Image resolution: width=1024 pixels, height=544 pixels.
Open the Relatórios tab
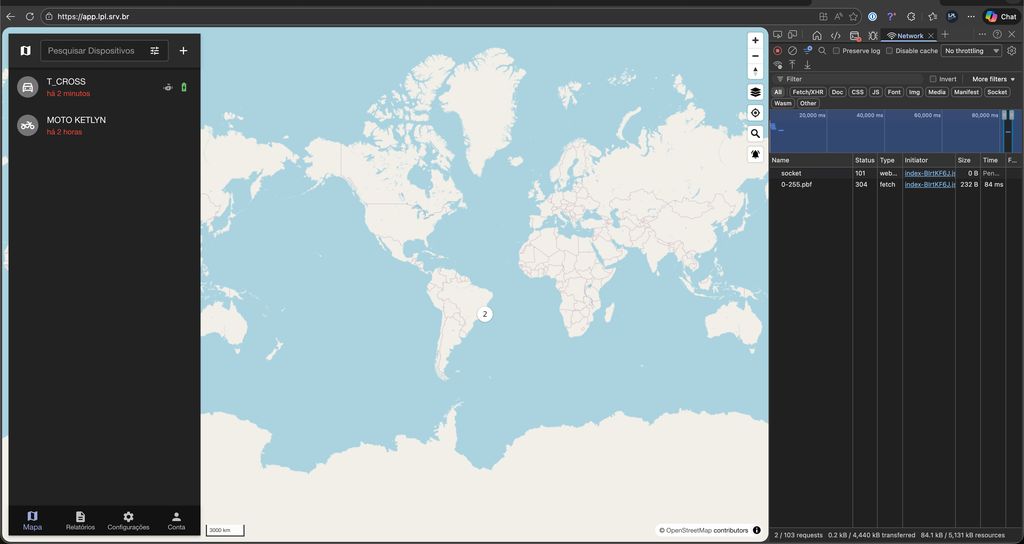click(x=80, y=520)
